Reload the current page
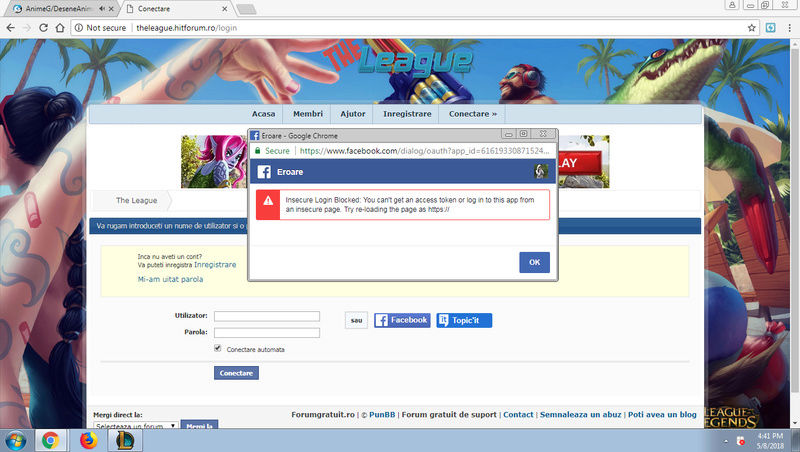800x452 pixels. 43,28
